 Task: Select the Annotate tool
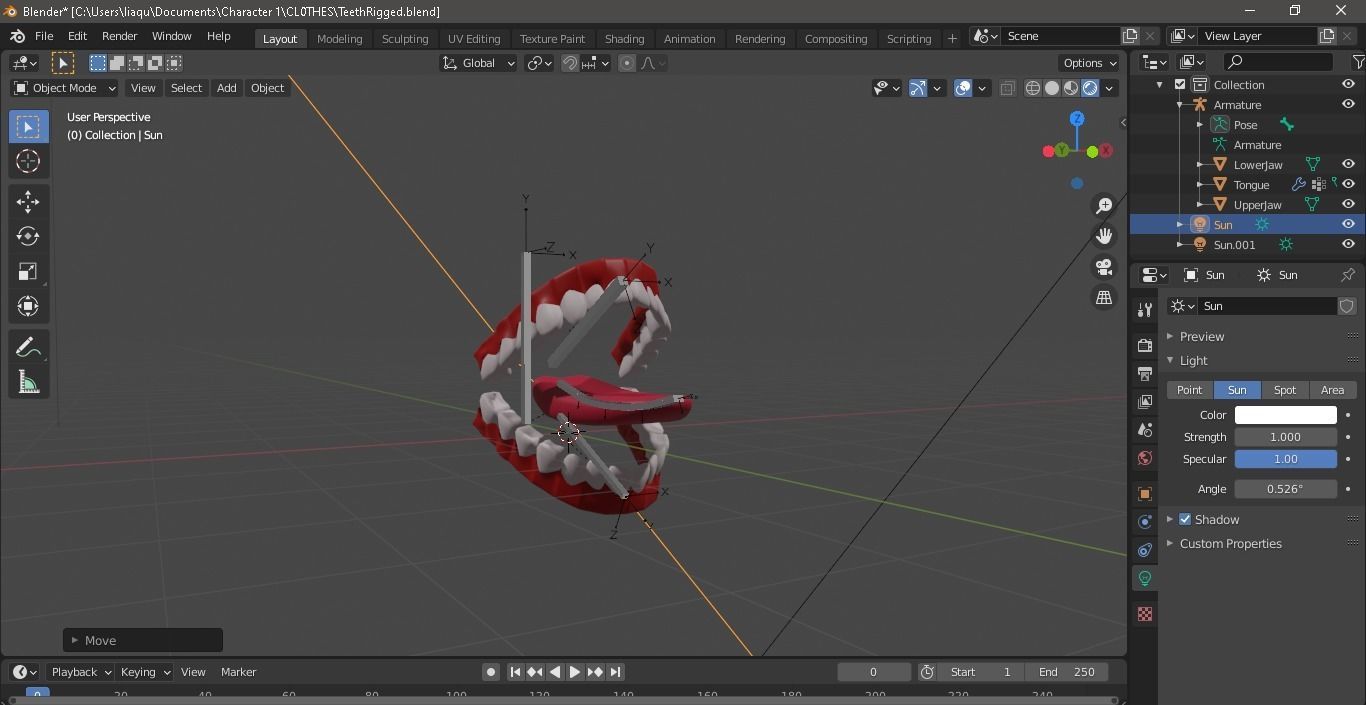coord(28,346)
